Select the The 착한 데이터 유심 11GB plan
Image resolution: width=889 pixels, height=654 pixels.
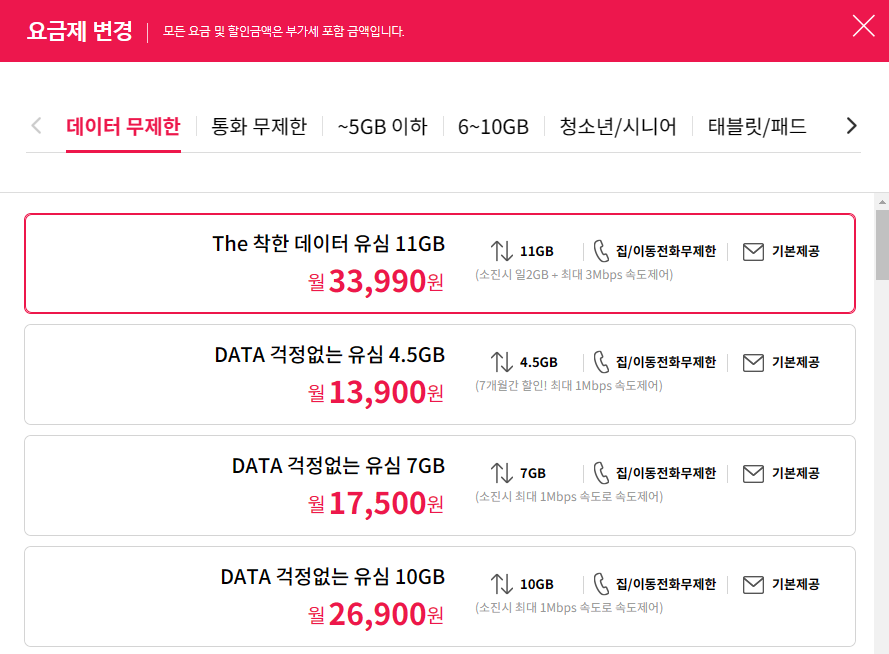pyautogui.click(x=440, y=263)
